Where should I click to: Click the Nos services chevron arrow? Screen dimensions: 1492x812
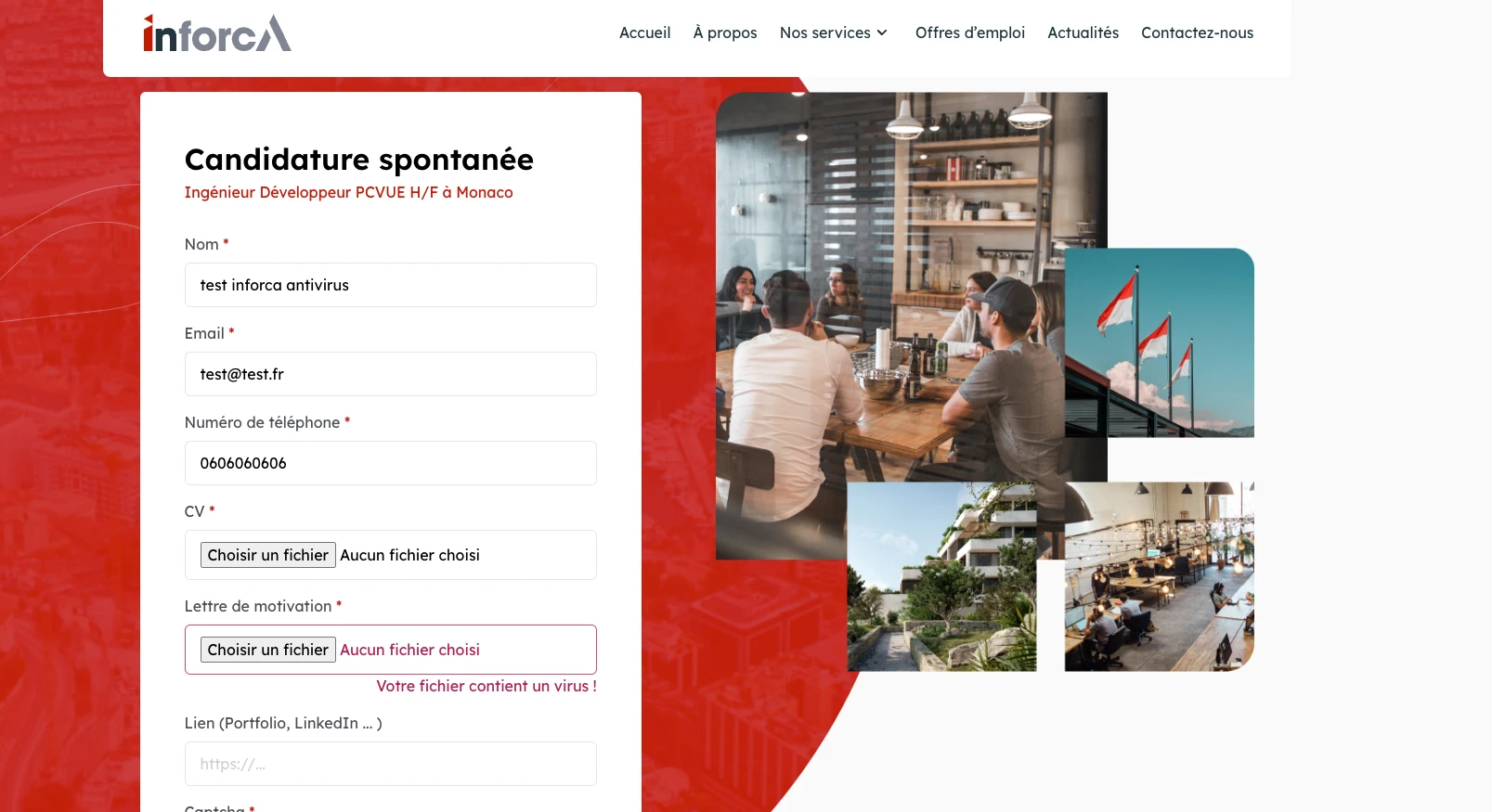coord(882,32)
